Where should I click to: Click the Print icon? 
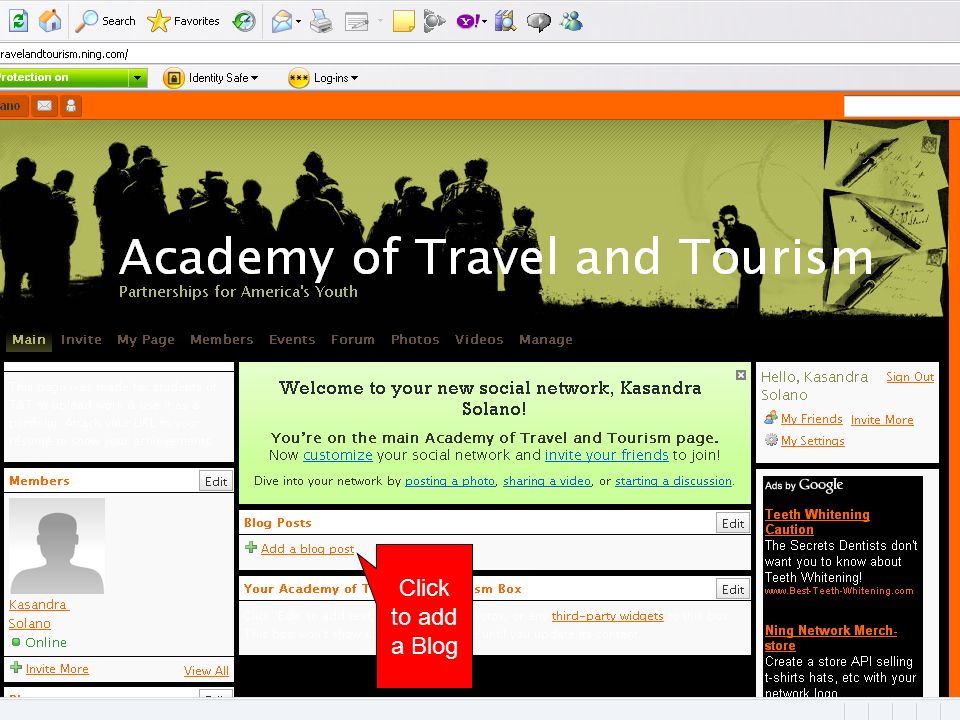coord(321,21)
